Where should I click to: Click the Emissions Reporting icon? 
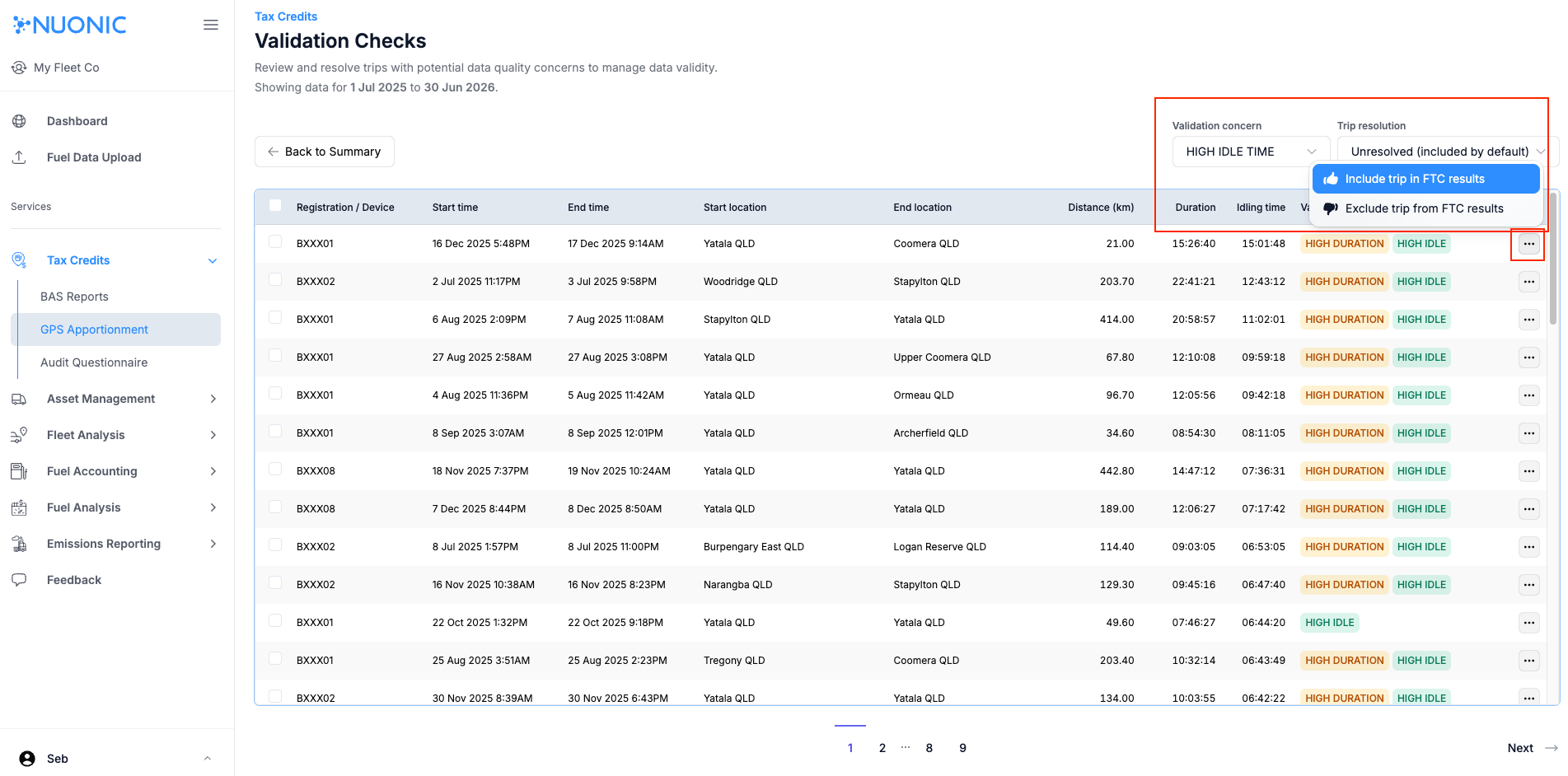coord(19,544)
